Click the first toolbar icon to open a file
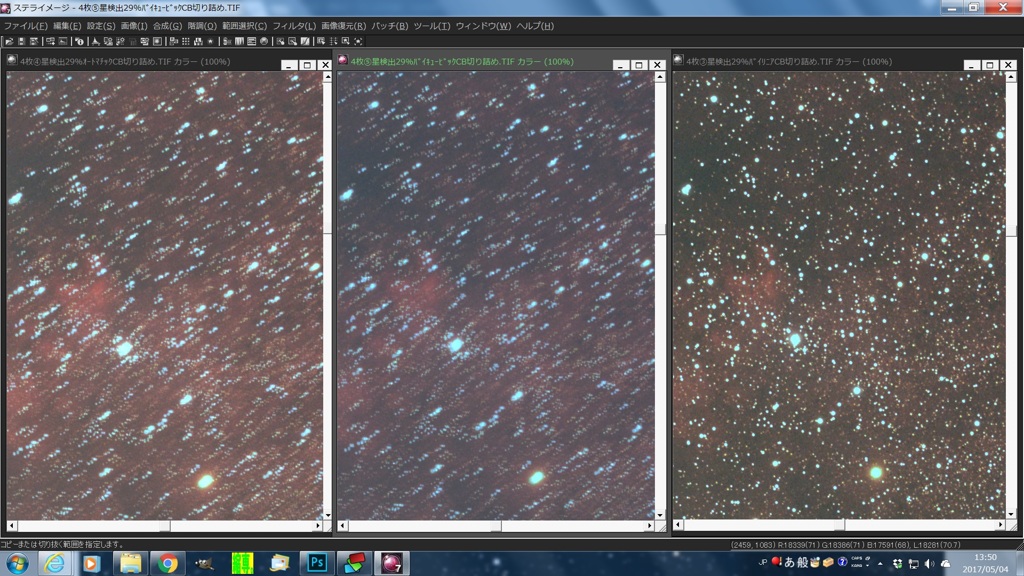This screenshot has width=1024, height=576. click(x=8, y=41)
